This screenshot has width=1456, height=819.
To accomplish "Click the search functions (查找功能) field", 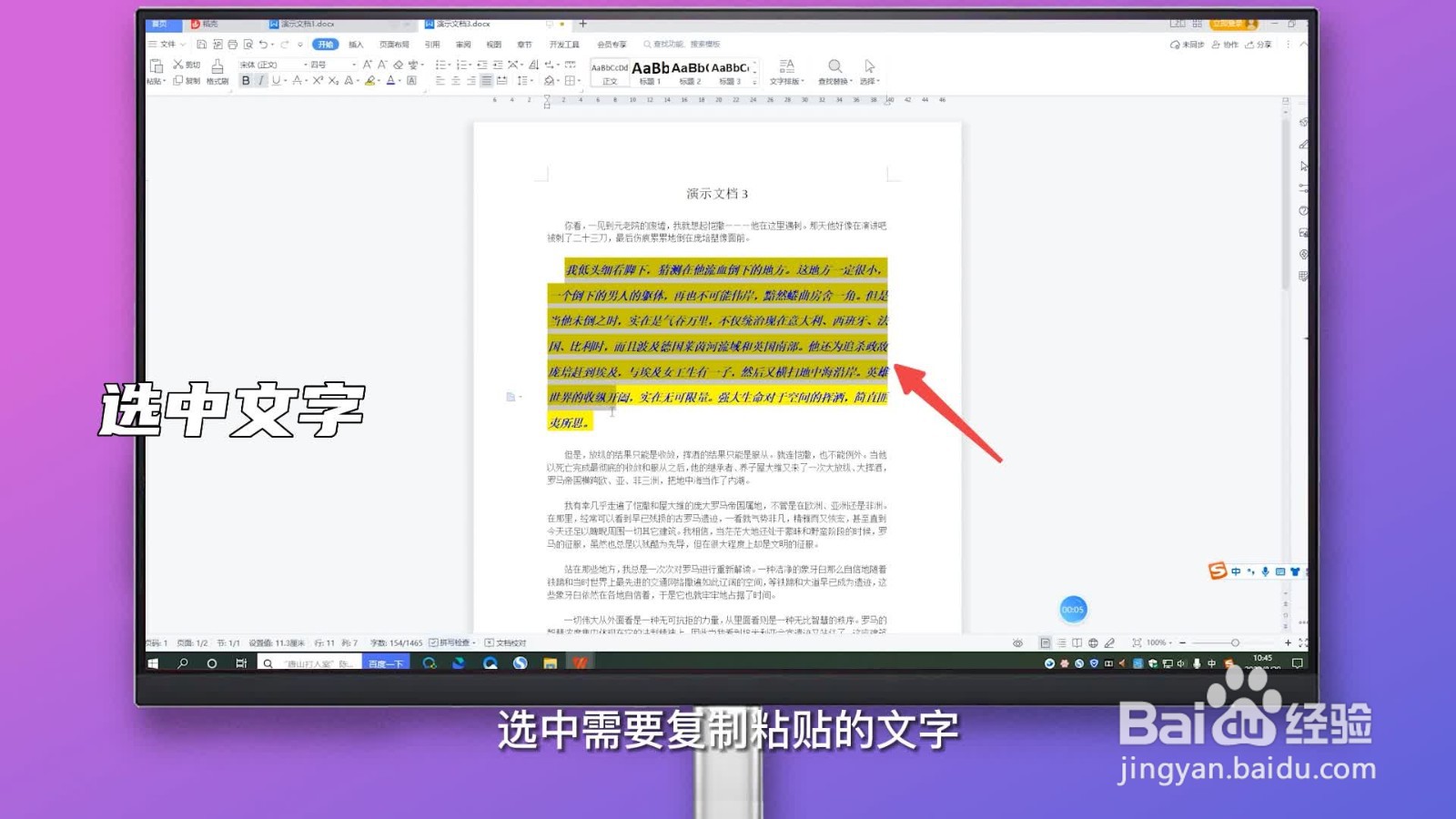I will 682,44.
